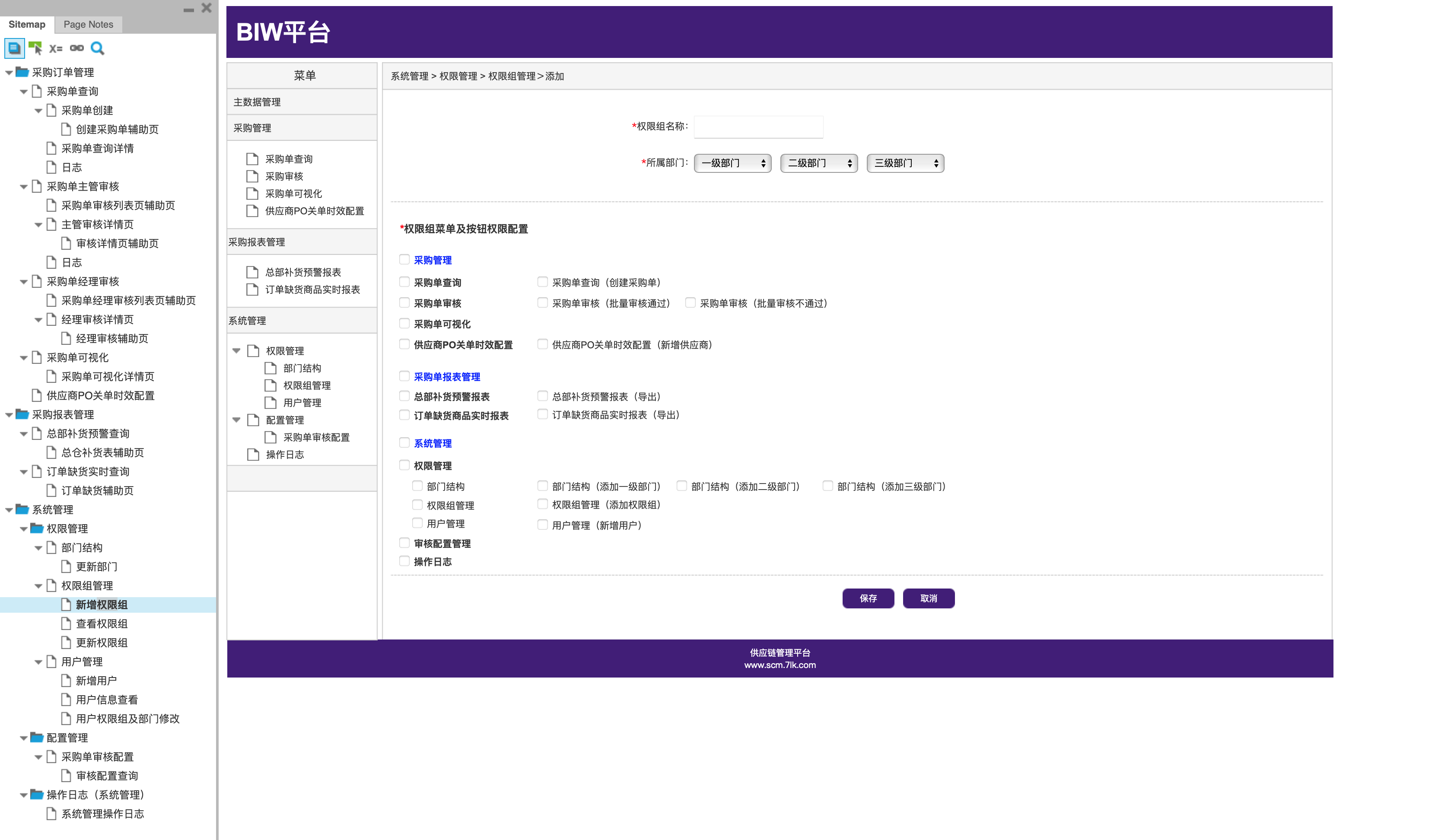1451x840 pixels.
Task: Click the page icon beside 采购审核 in menu
Action: click(x=252, y=176)
